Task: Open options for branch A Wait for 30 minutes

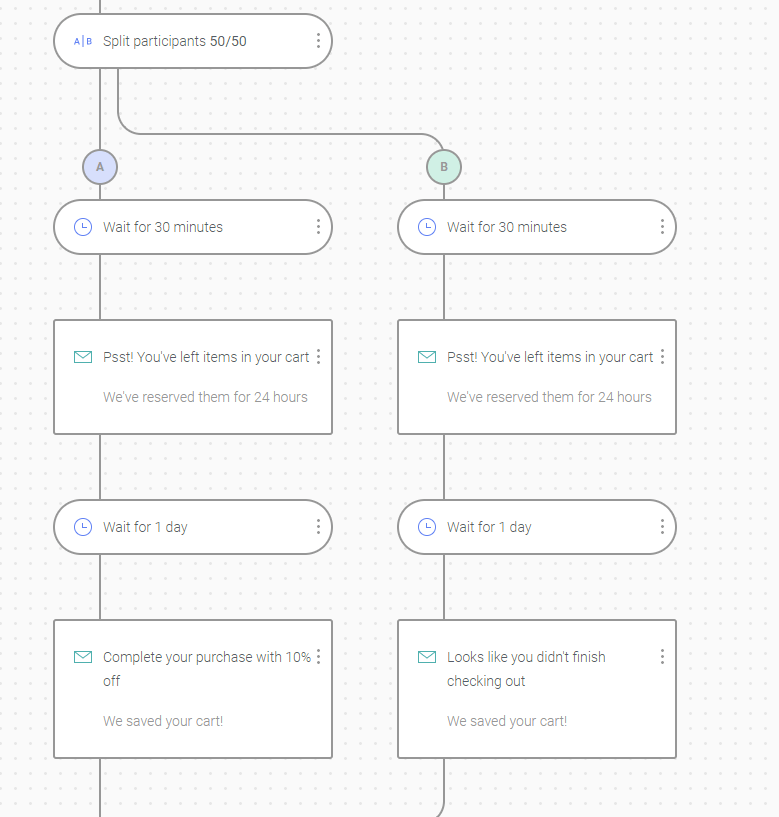Action: click(x=318, y=227)
